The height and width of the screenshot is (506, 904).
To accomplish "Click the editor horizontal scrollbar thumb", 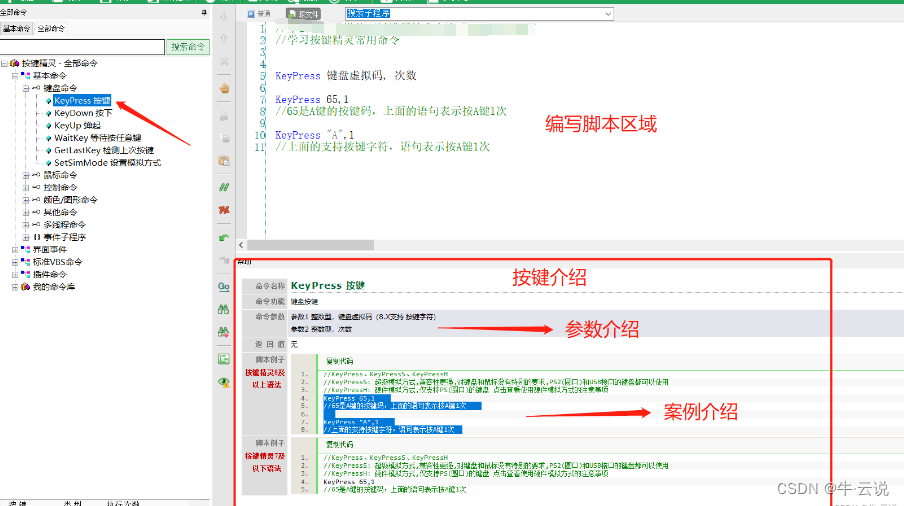I will [310, 245].
